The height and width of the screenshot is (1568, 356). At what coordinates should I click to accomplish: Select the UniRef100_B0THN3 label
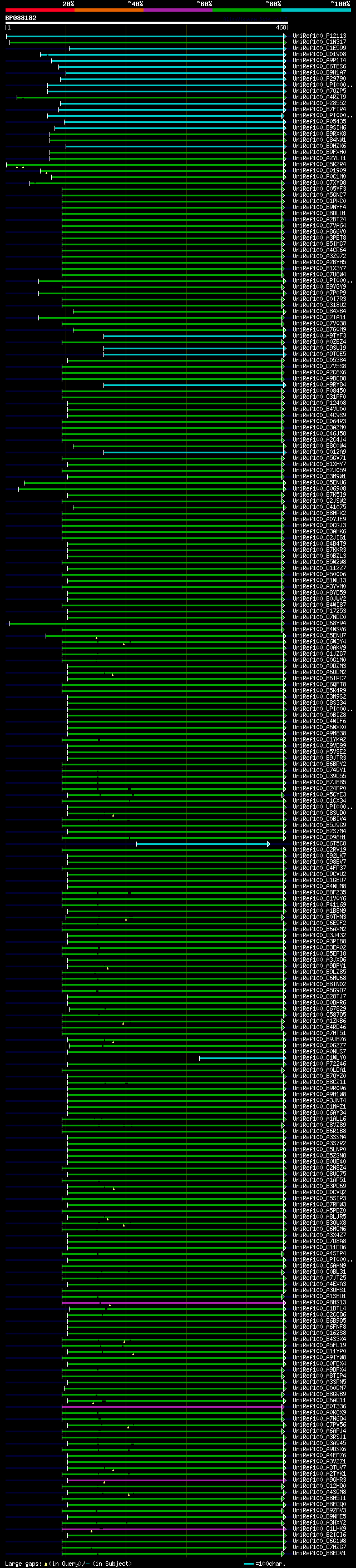coord(319,917)
